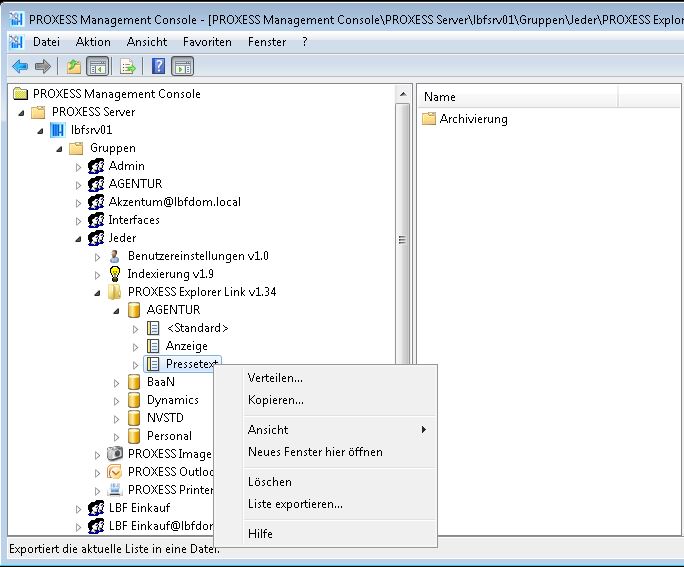The width and height of the screenshot is (684, 567).
Task: Click the Export list toolbar icon
Action: (128, 67)
